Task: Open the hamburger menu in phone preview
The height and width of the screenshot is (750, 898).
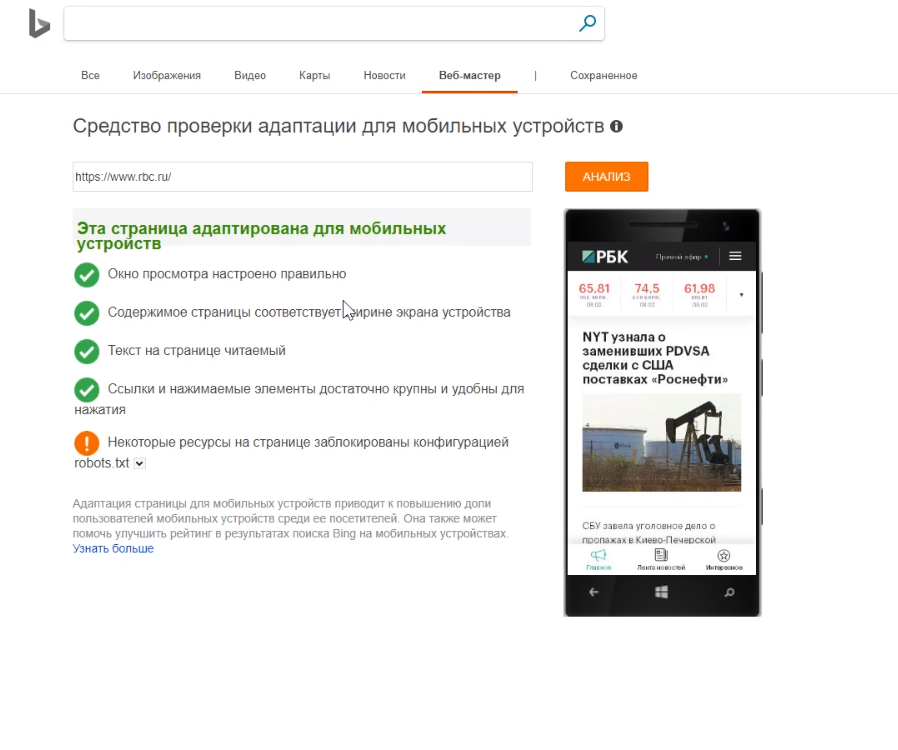Action: tap(735, 256)
